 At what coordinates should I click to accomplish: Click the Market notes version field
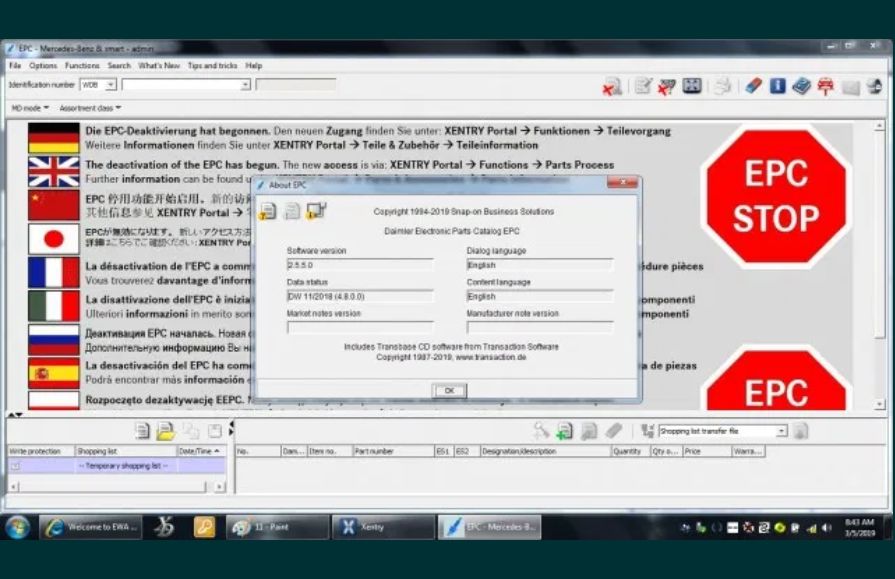[x=360, y=328]
